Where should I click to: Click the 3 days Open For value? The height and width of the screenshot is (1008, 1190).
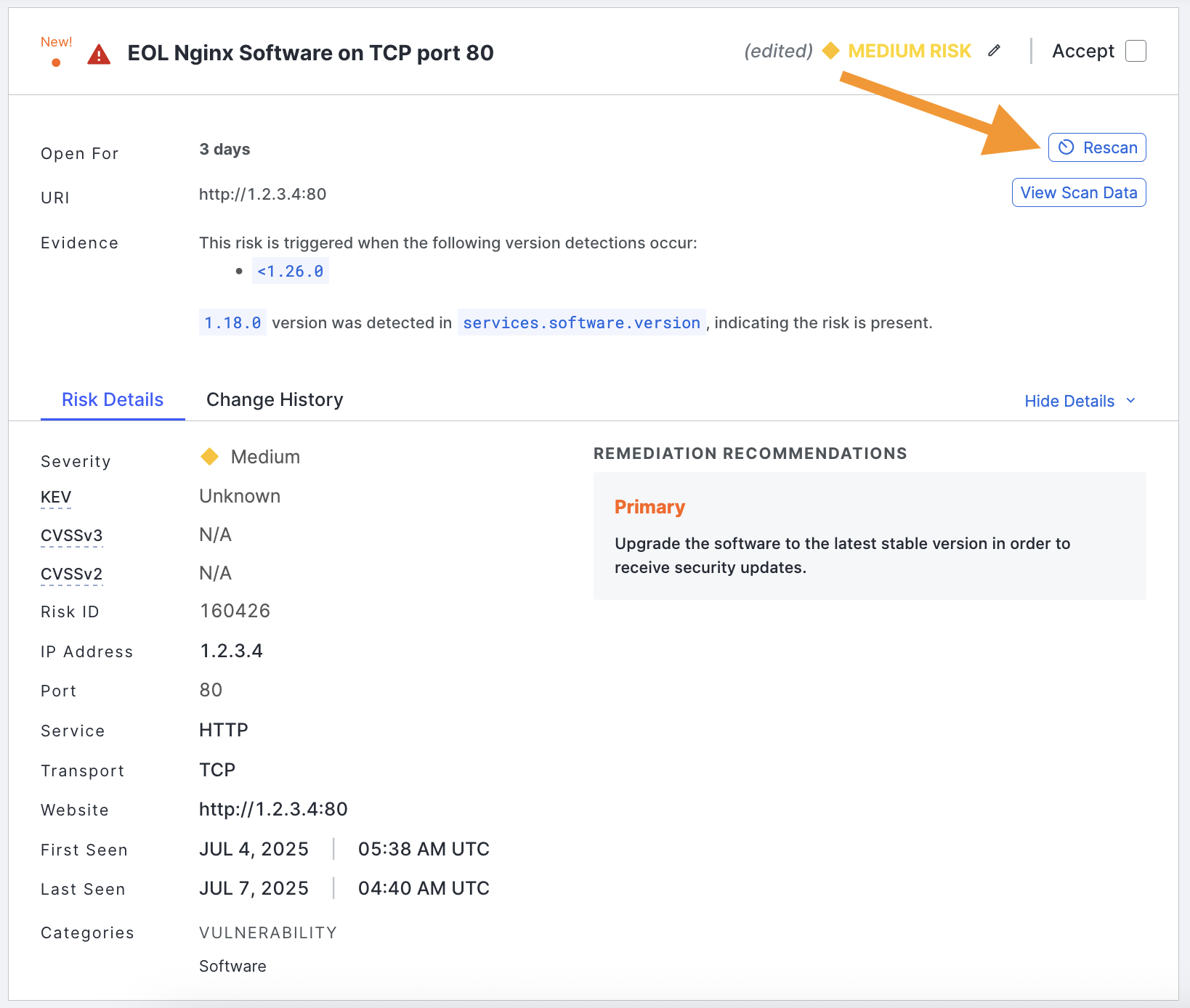[x=224, y=149]
